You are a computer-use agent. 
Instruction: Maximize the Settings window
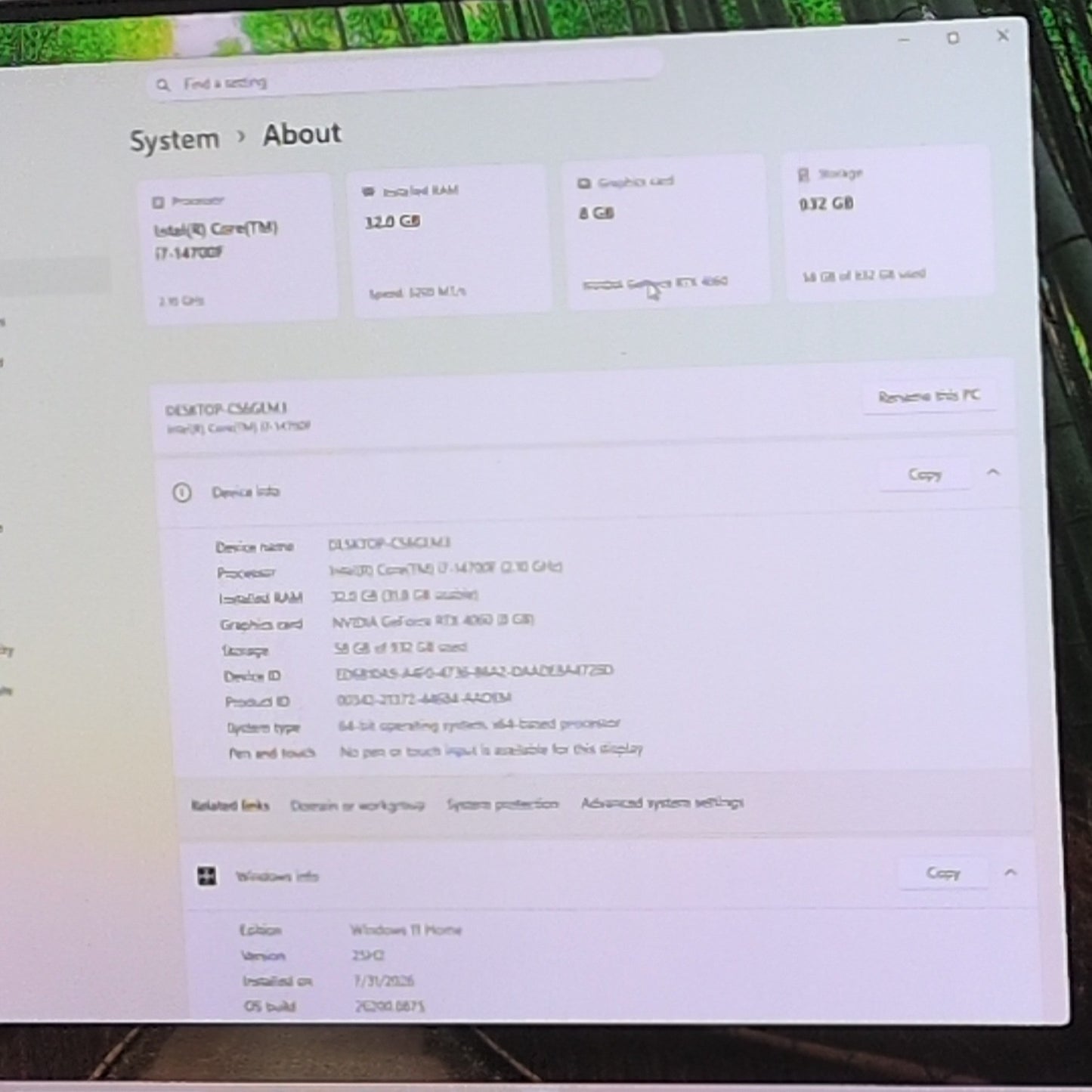click(x=953, y=38)
